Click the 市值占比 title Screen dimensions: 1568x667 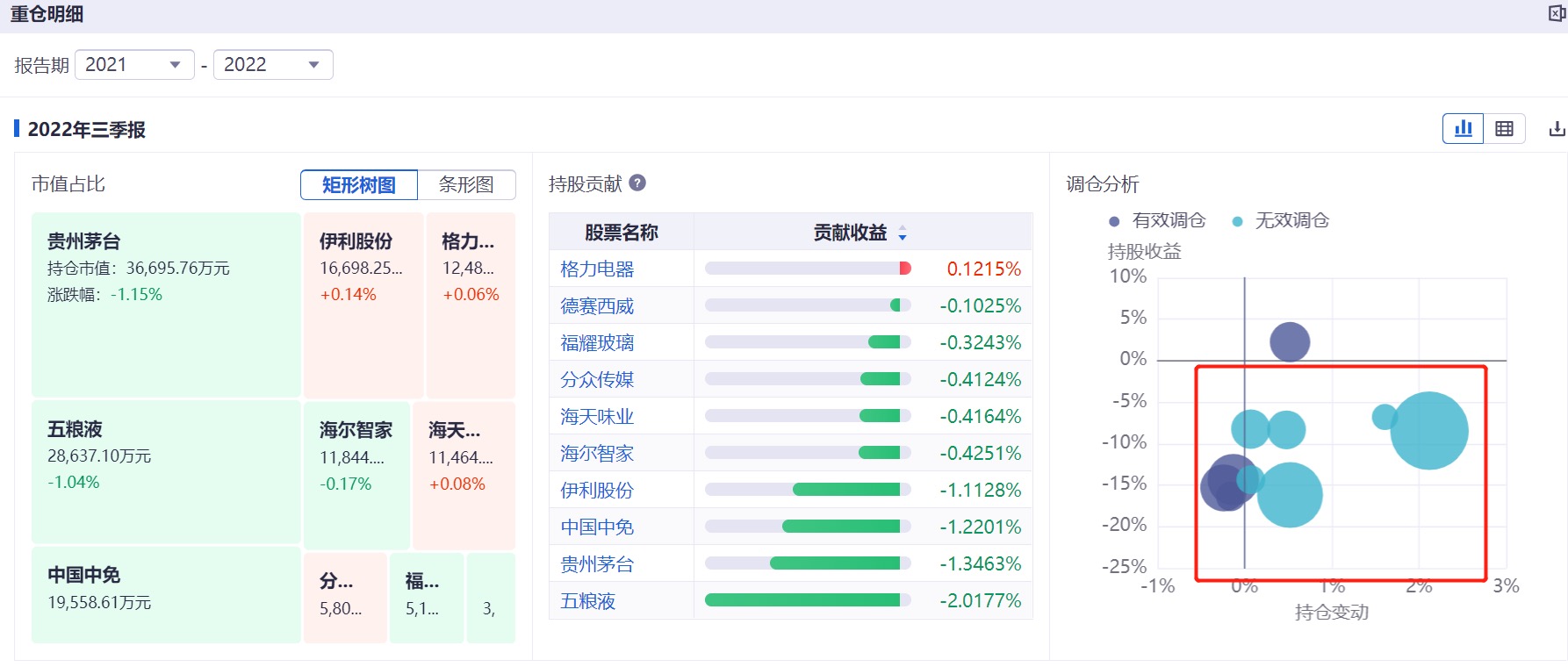click(68, 184)
